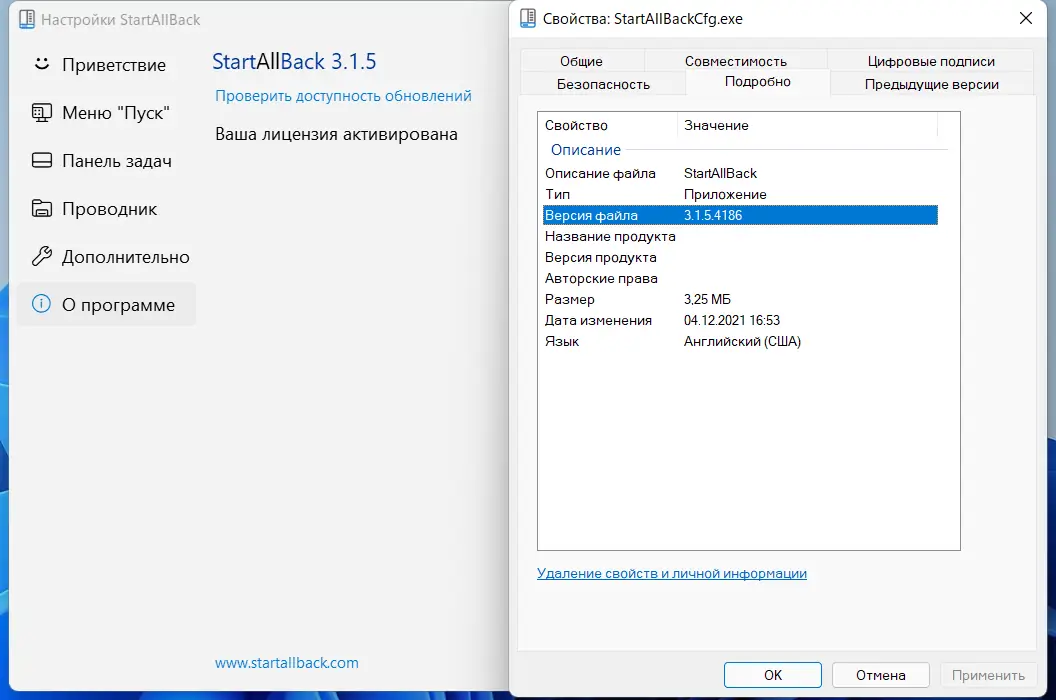The width and height of the screenshot is (1056, 700).
Task: Click the Start menu icon in sidebar
Action: click(42, 113)
